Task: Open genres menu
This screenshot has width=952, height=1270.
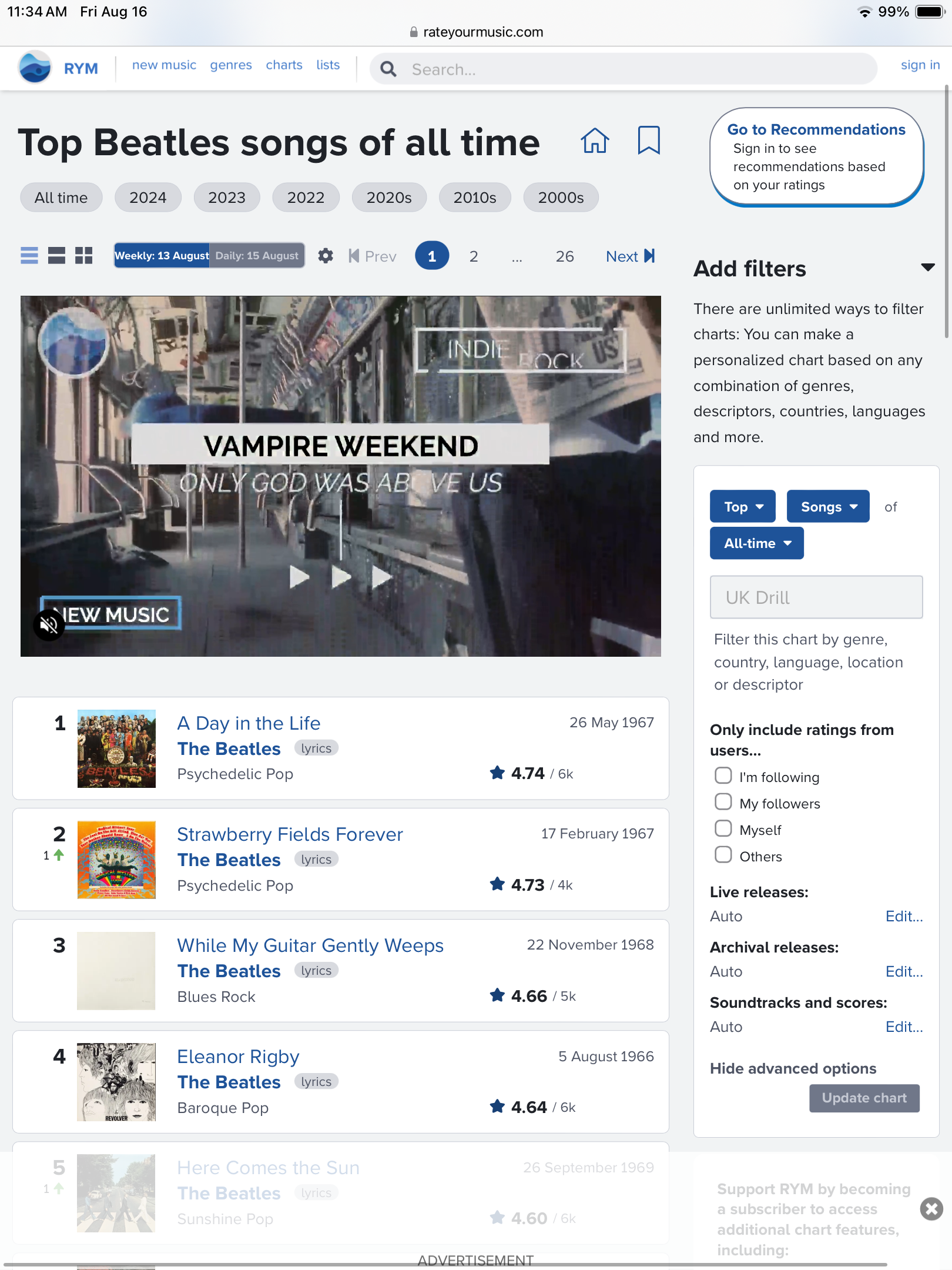Action: pos(231,65)
